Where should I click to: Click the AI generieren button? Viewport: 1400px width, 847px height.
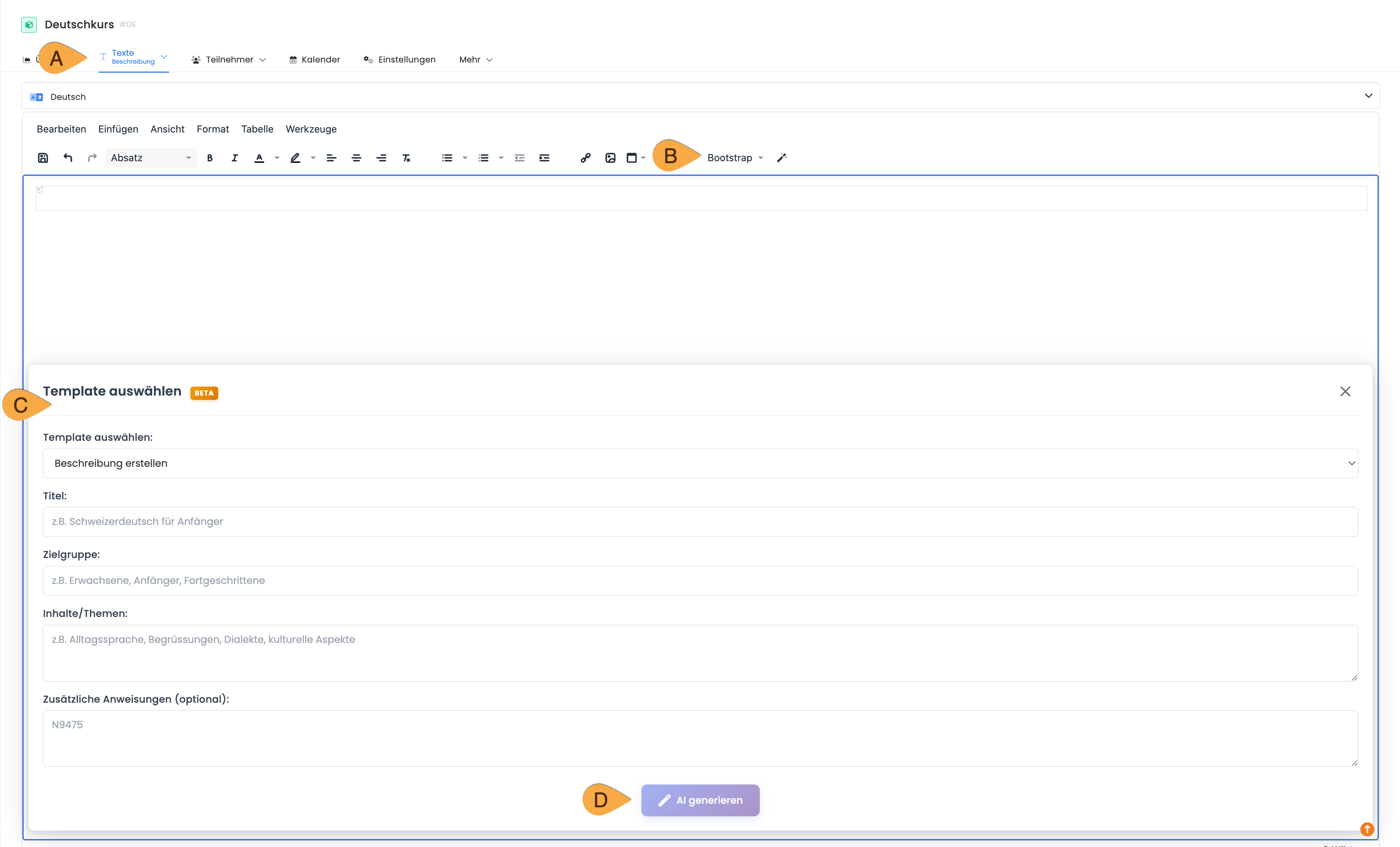[x=700, y=800]
